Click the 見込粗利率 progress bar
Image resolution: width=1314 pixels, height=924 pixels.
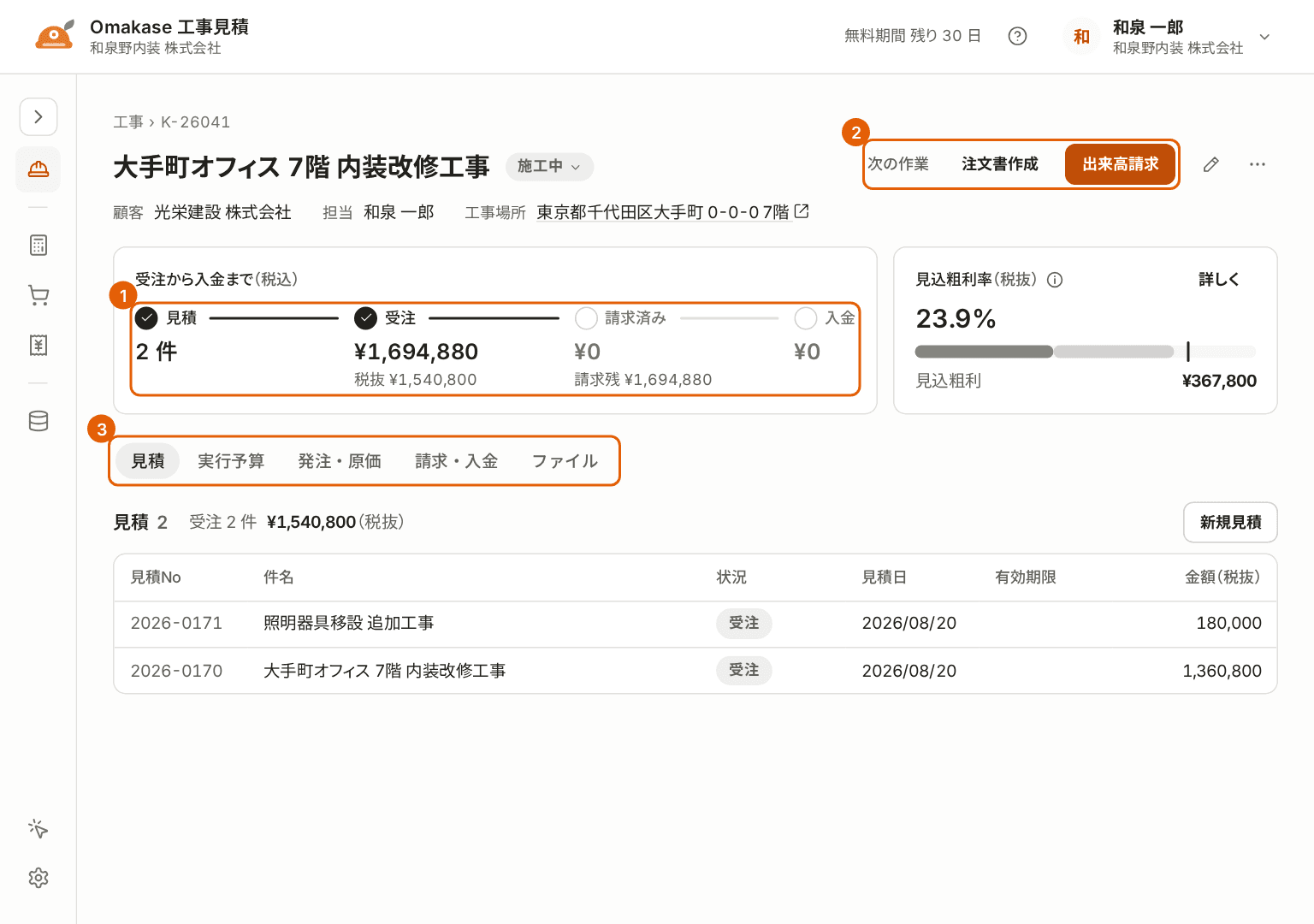coord(1086,352)
